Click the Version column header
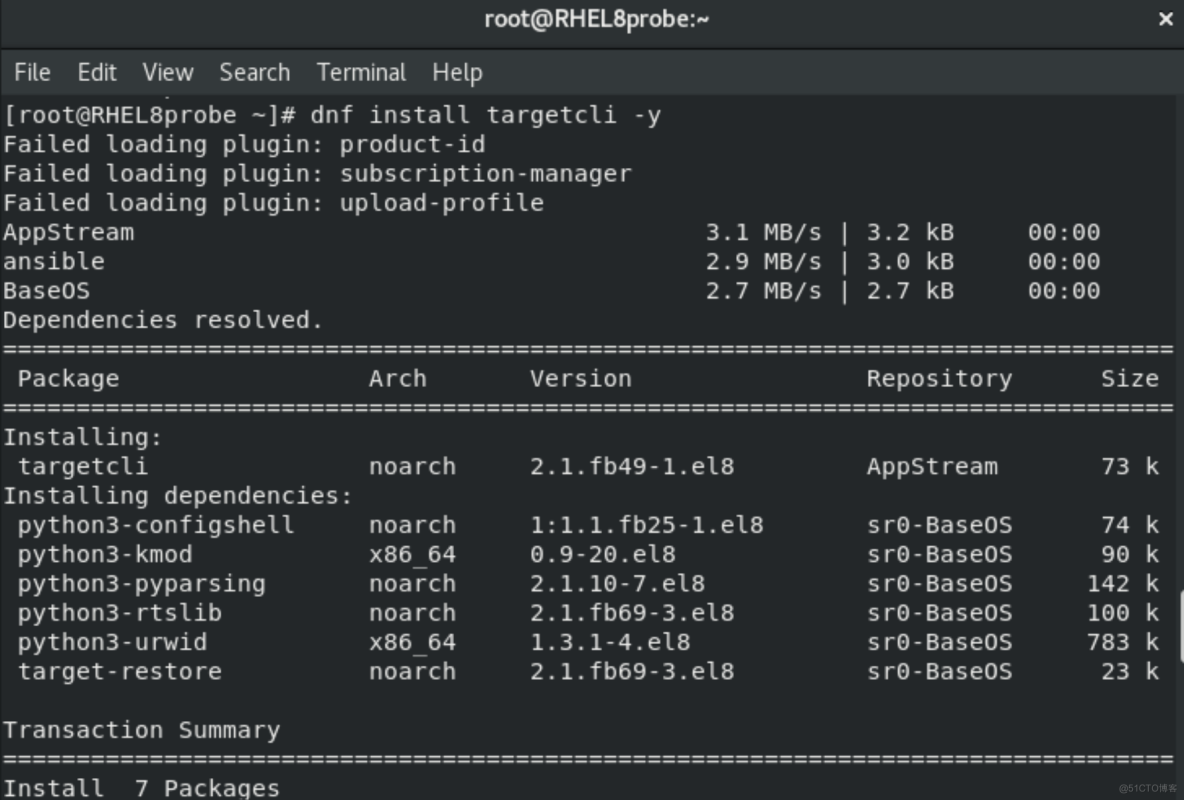 click(x=581, y=378)
